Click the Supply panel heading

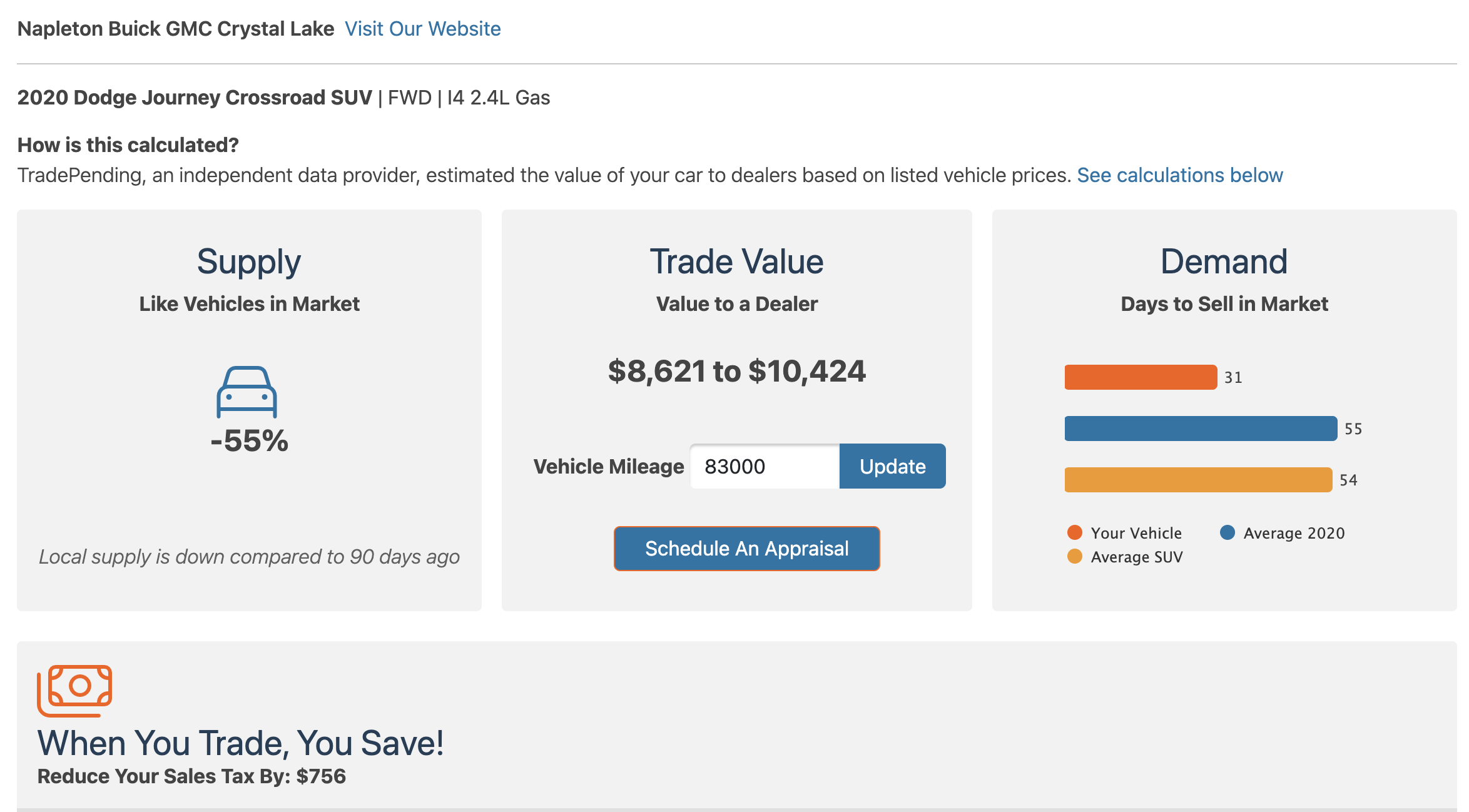(x=249, y=261)
